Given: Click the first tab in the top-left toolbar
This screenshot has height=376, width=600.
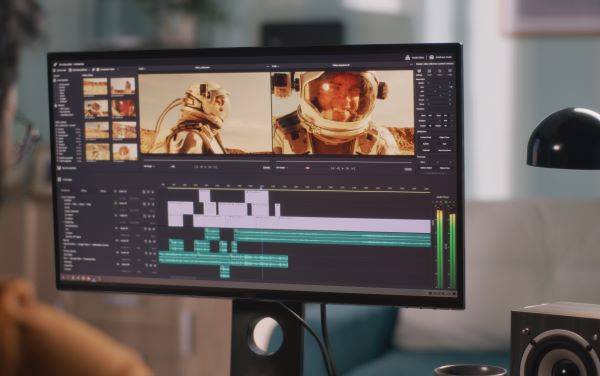Looking at the screenshot, I should coord(60,70).
